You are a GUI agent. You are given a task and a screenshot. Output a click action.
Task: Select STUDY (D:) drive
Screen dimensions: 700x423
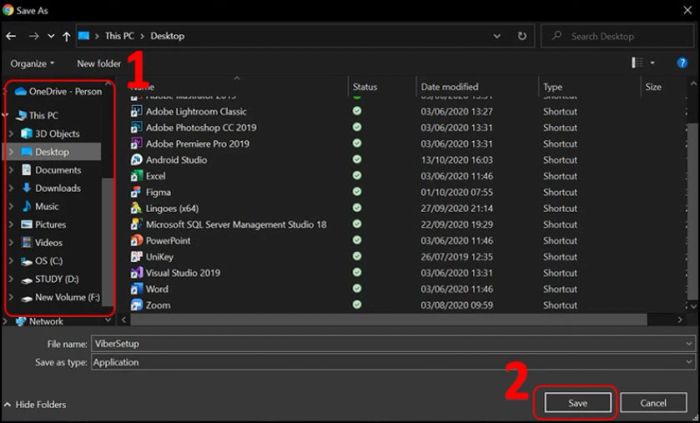[50, 279]
